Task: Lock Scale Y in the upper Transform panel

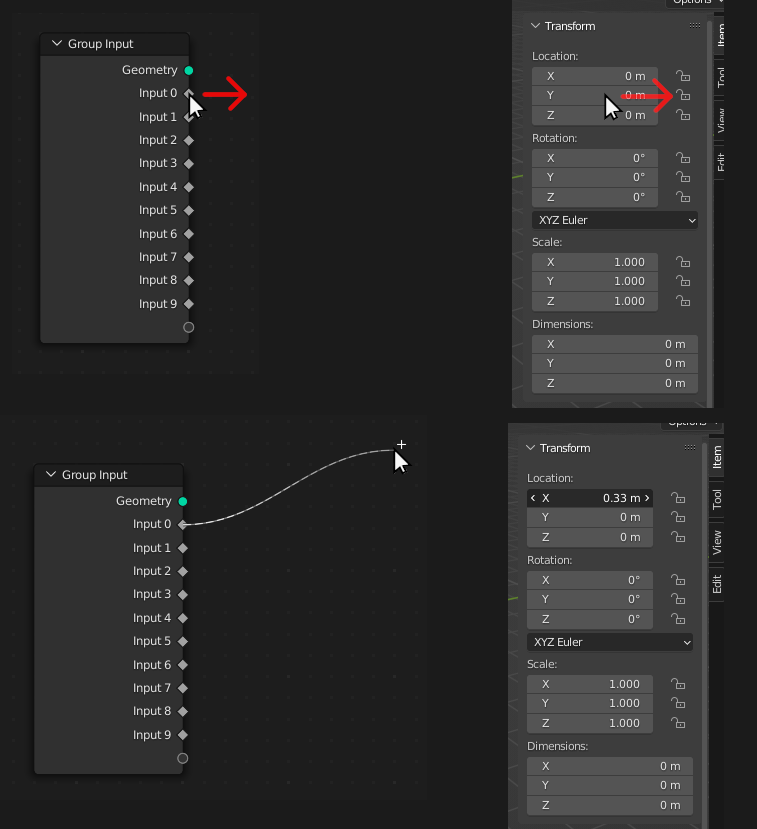Action: pyautogui.click(x=683, y=281)
